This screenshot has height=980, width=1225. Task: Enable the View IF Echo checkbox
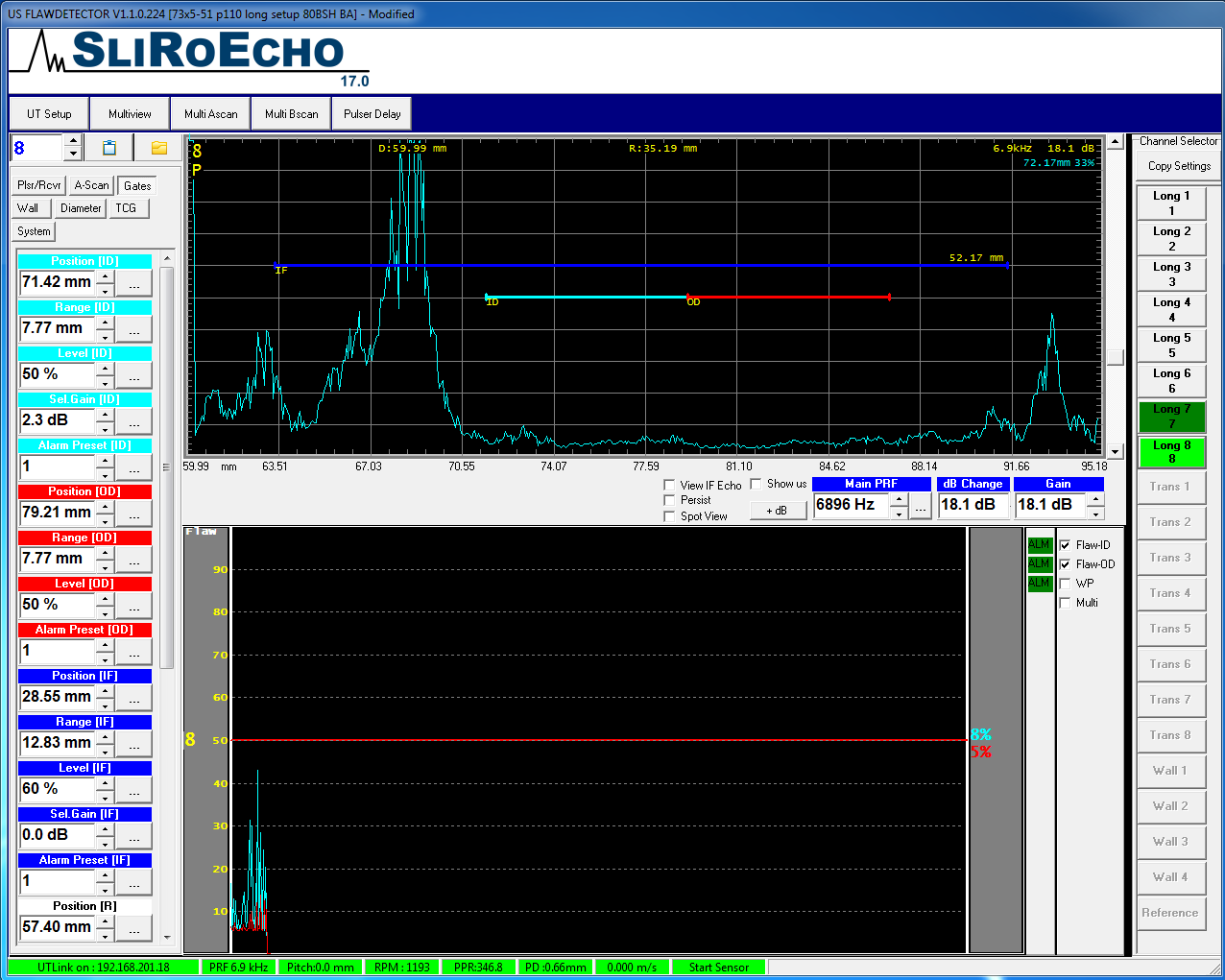(669, 486)
